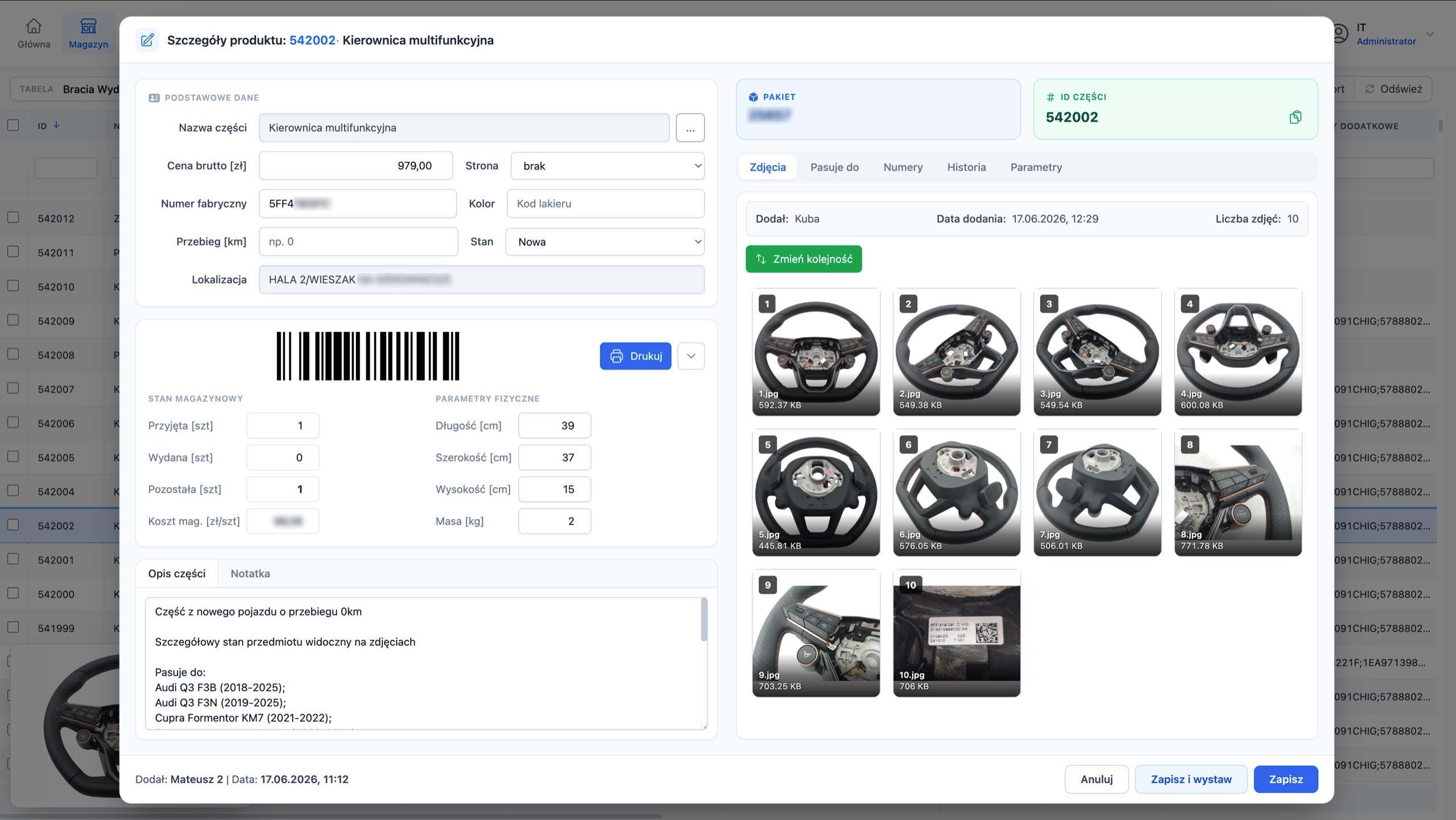
Task: Open the Notatka tab
Action: click(250, 573)
